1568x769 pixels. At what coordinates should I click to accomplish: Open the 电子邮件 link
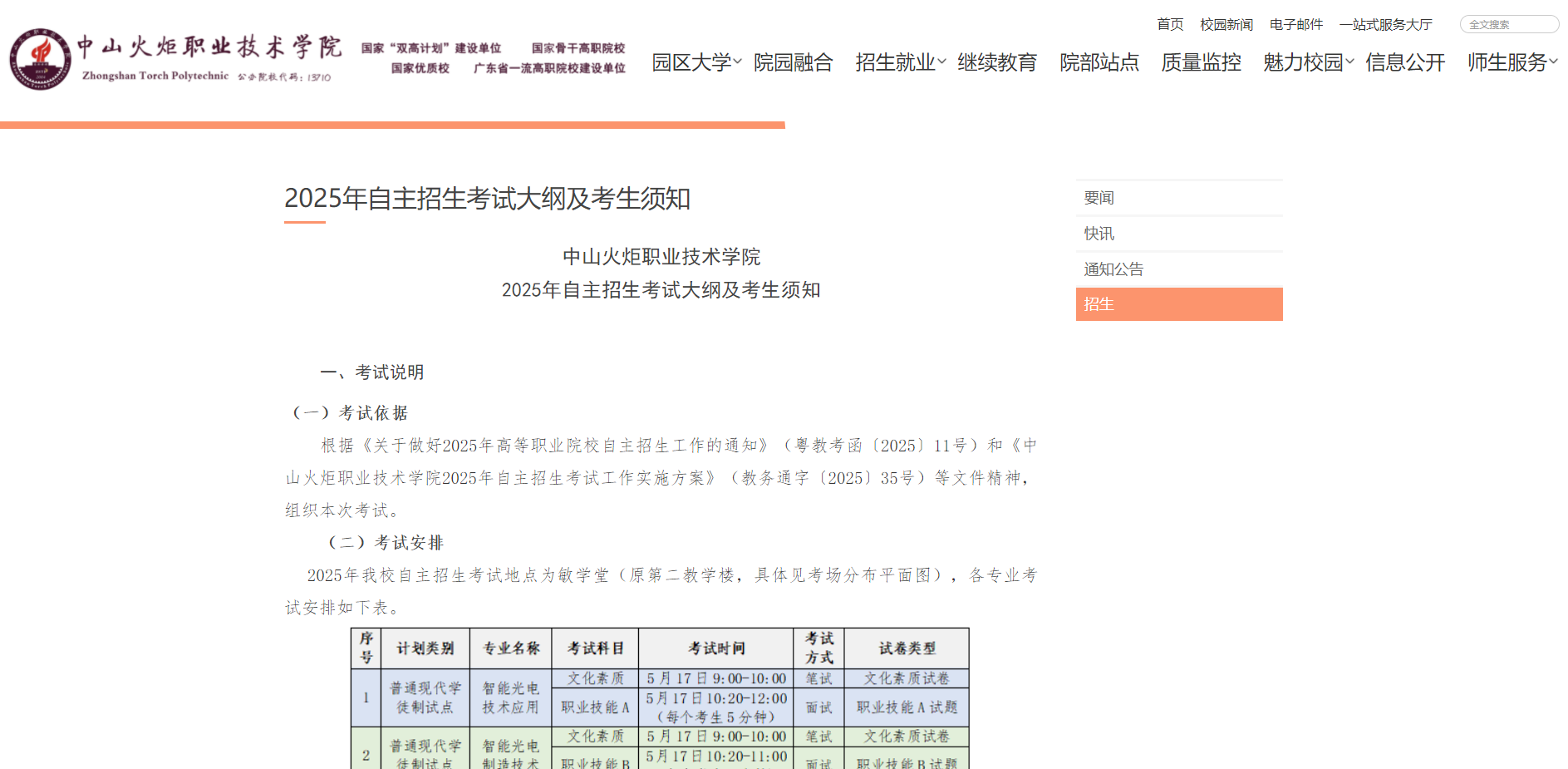(x=1296, y=24)
